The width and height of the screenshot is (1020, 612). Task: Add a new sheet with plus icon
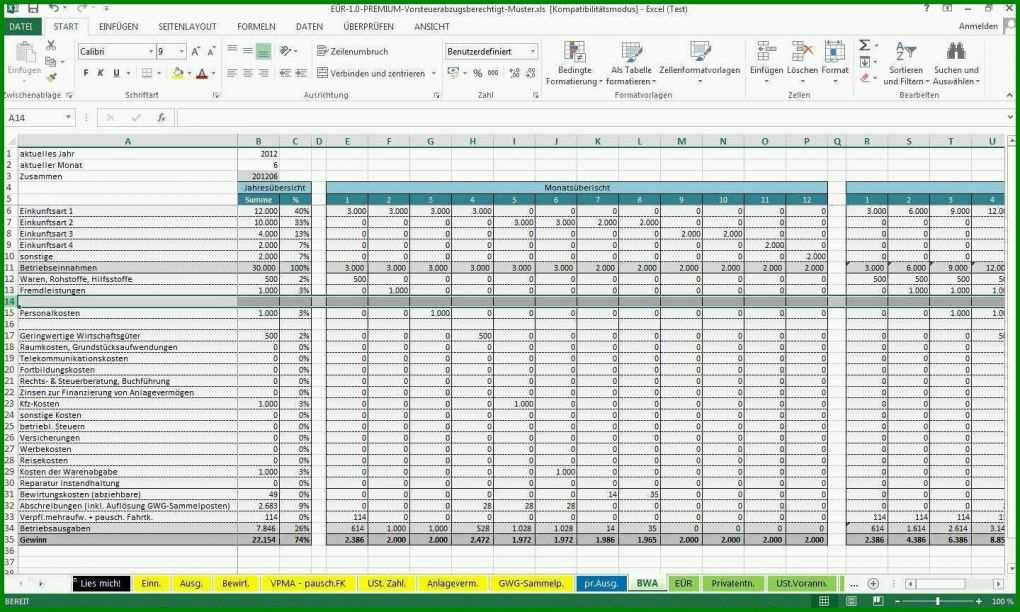point(873,583)
